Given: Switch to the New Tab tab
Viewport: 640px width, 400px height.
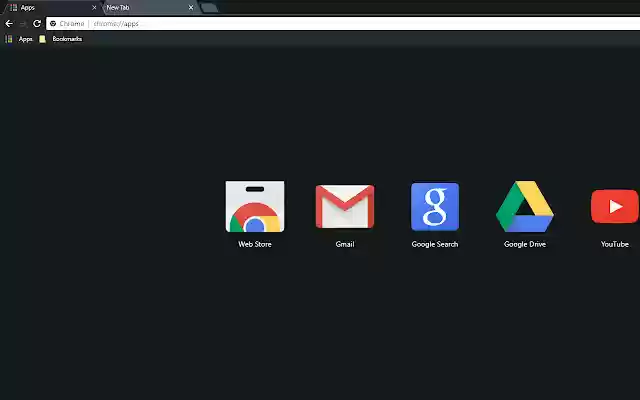Looking at the screenshot, I should click(x=149, y=8).
